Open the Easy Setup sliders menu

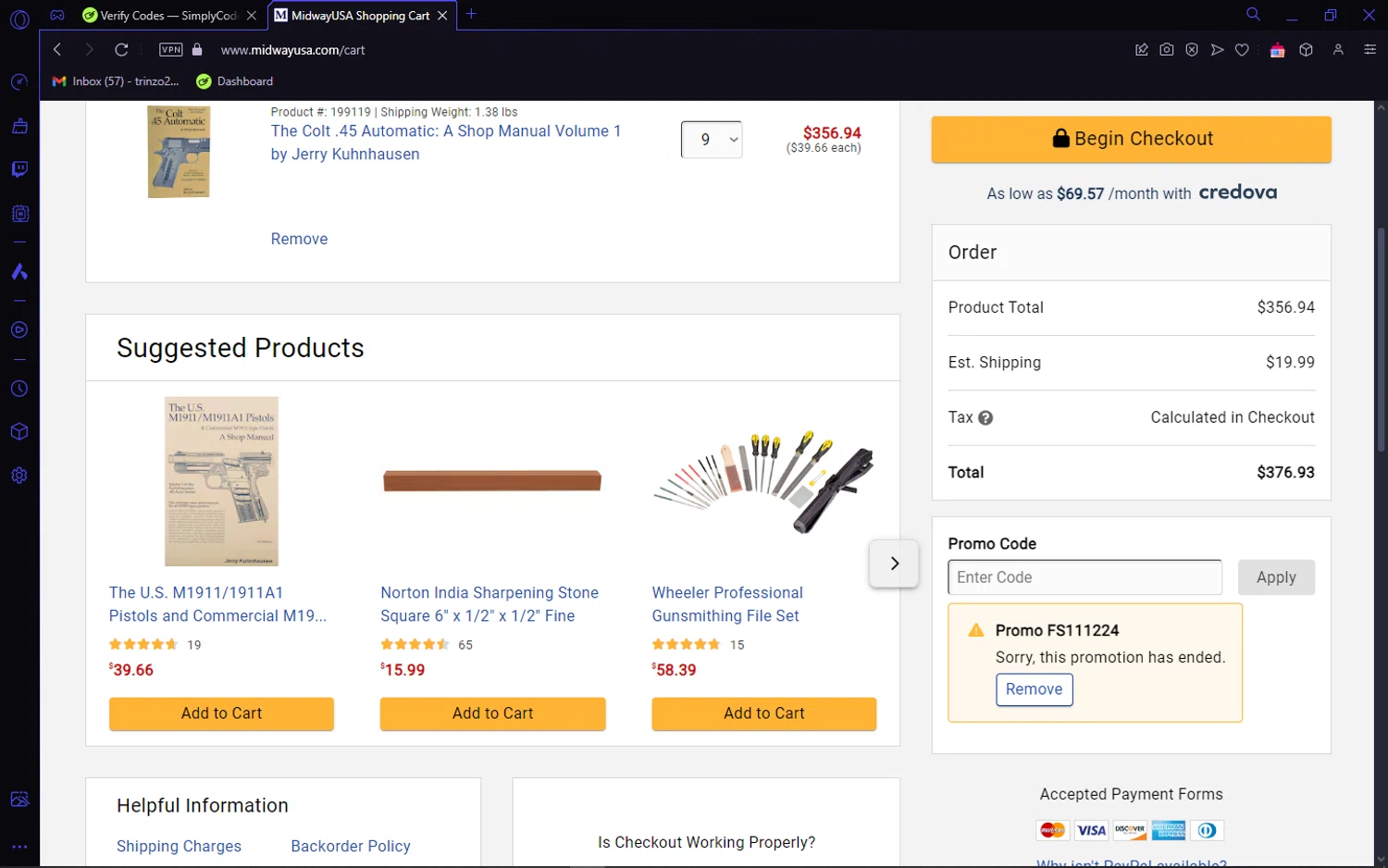pos(1369,50)
